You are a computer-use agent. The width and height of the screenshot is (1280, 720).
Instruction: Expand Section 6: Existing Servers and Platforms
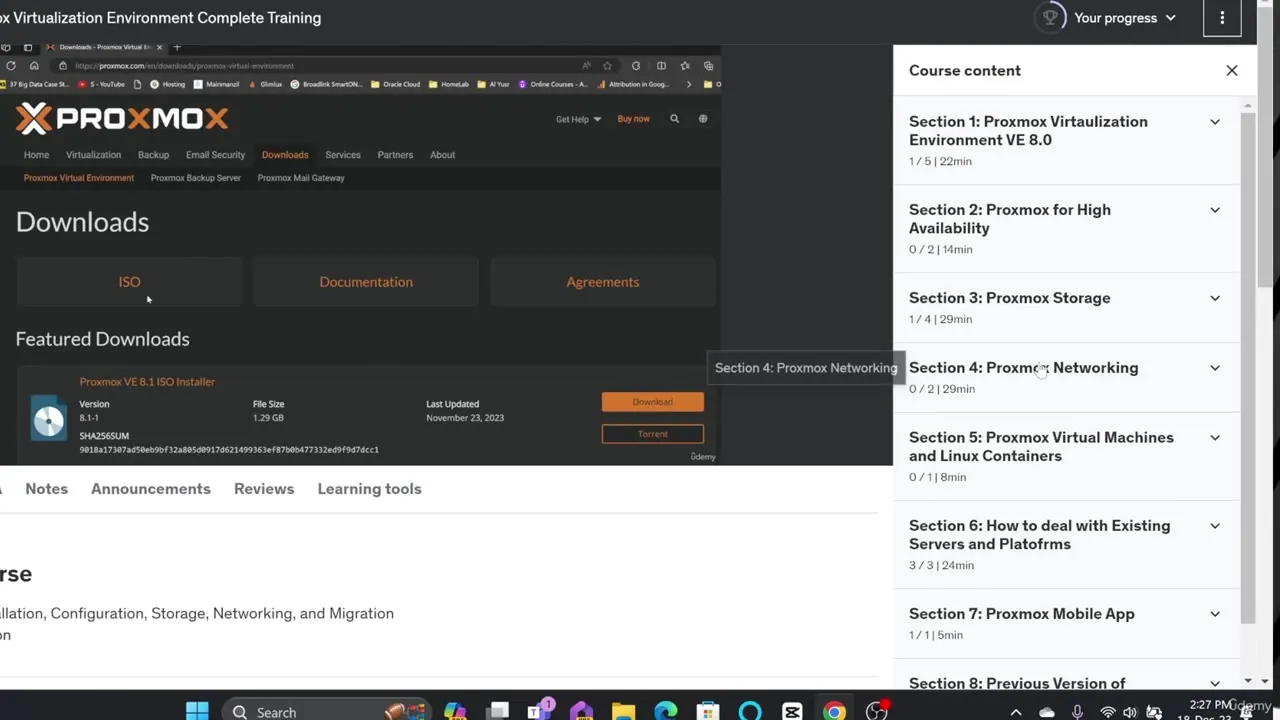pyautogui.click(x=1215, y=526)
